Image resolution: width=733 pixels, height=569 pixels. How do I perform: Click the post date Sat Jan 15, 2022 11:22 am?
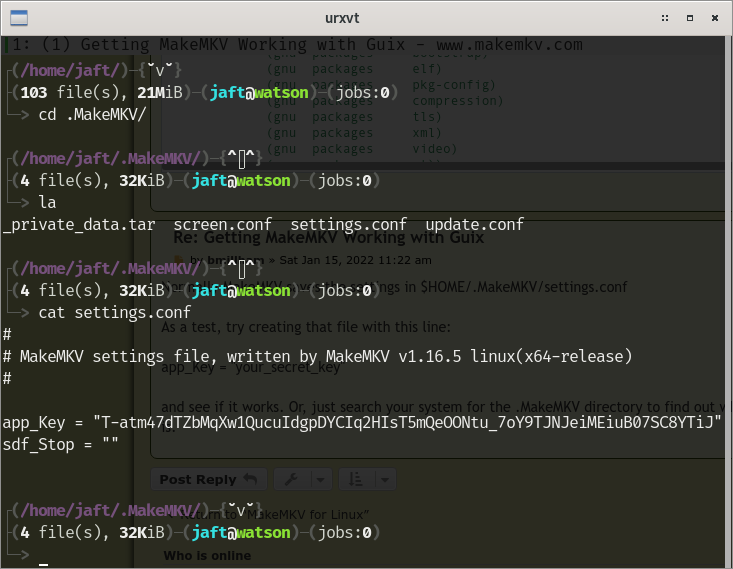click(355, 260)
